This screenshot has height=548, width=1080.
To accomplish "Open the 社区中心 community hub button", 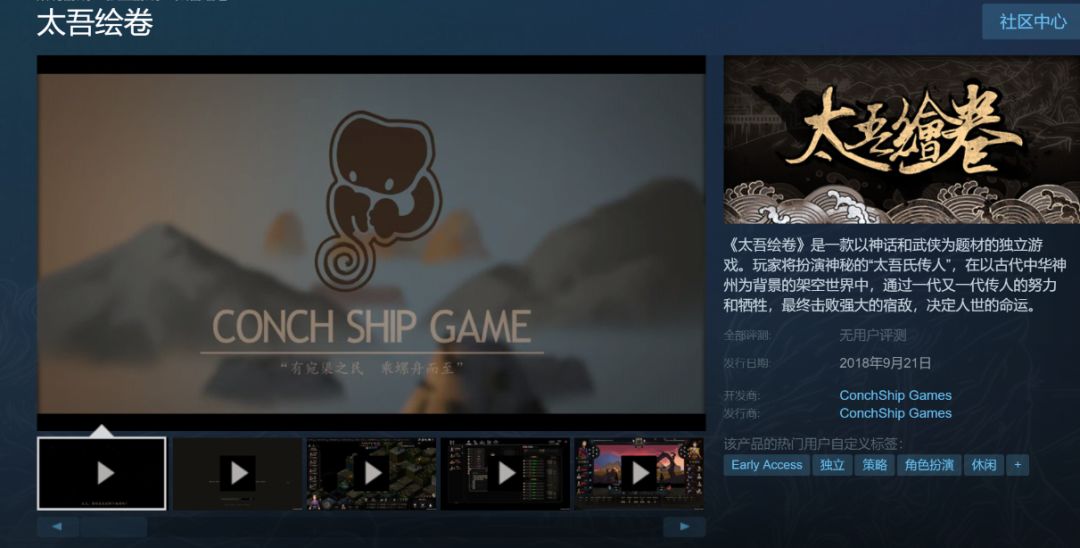I will tap(1032, 21).
